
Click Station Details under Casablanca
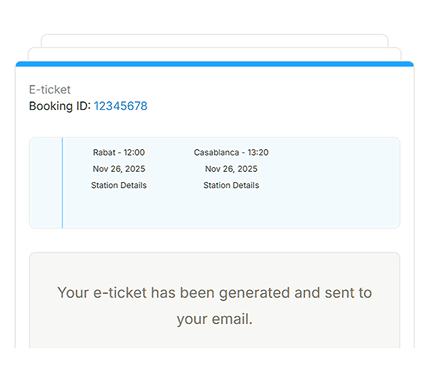pyautogui.click(x=231, y=185)
